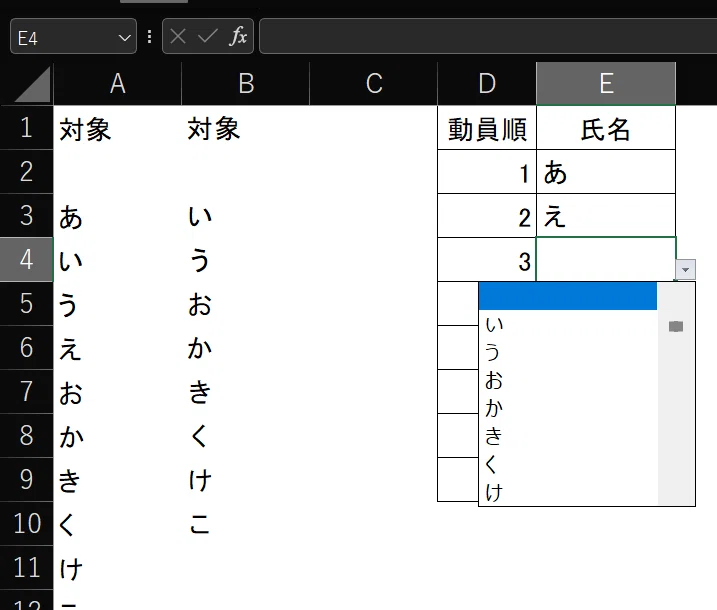Open the Name Box dropdown arrow

coord(124,37)
